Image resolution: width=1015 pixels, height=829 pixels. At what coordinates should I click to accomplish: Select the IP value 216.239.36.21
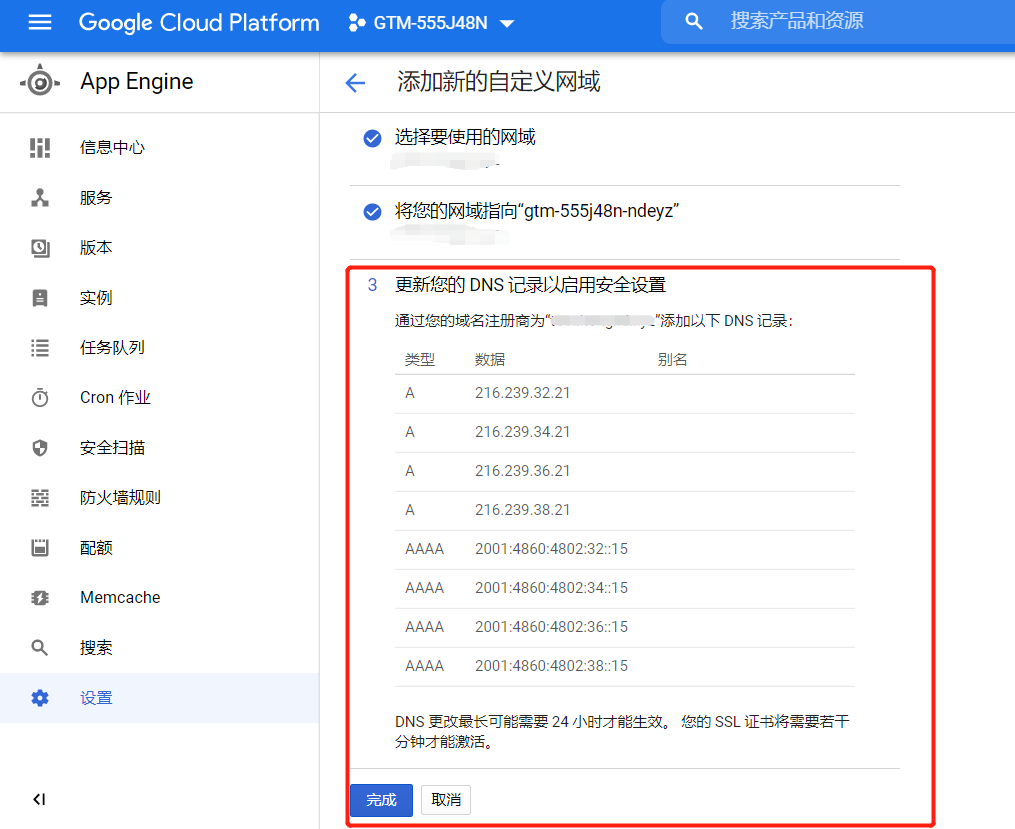(x=522, y=470)
